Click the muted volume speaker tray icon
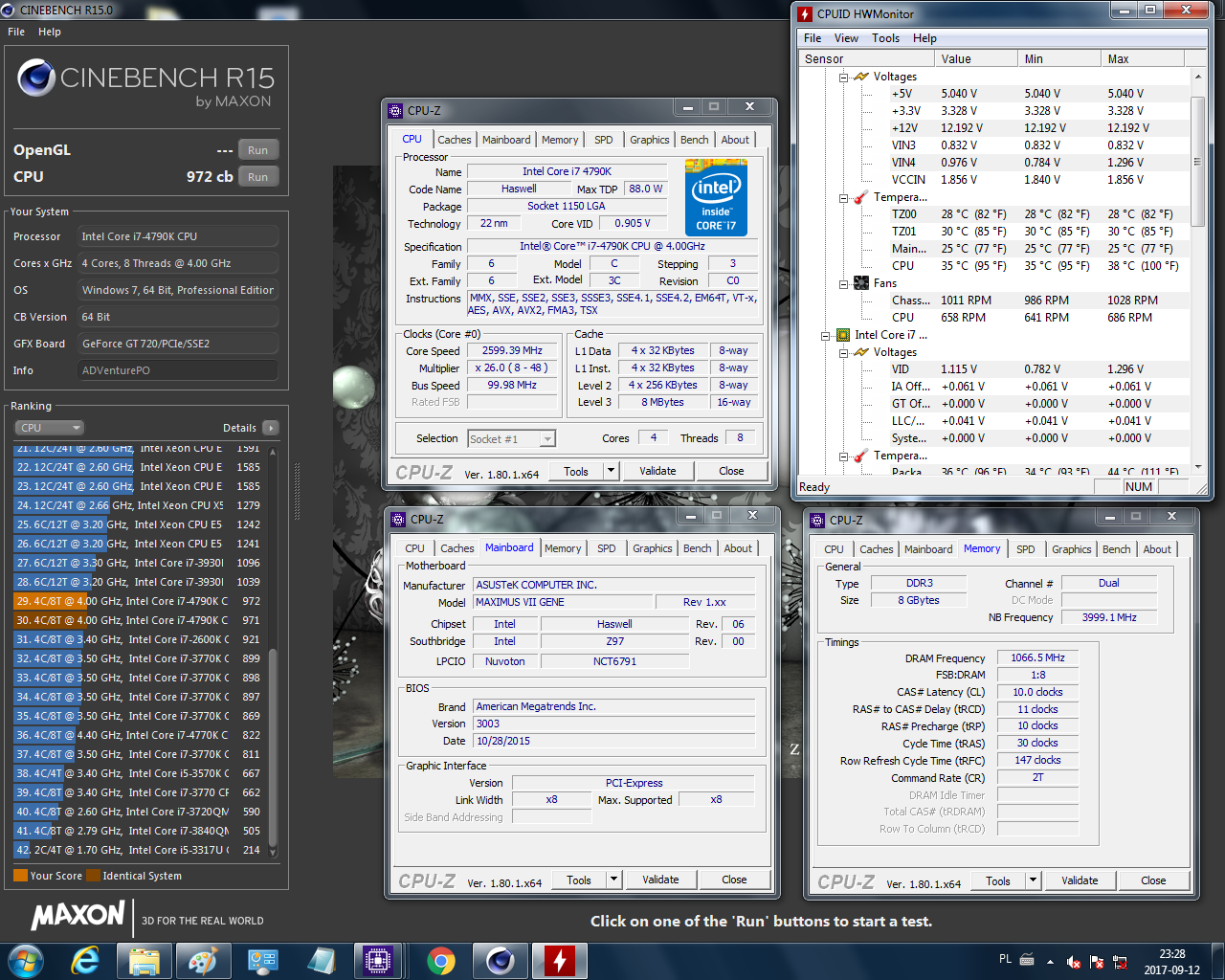Image resolution: width=1225 pixels, height=980 pixels. (x=1074, y=962)
